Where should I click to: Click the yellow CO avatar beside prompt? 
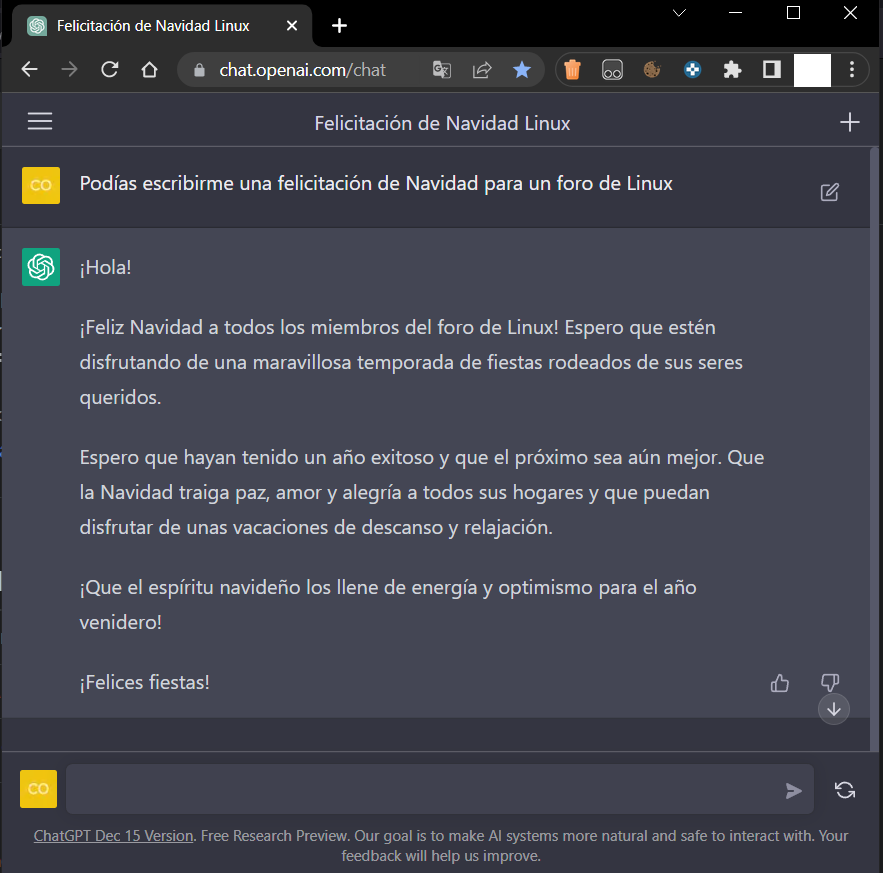[41, 185]
